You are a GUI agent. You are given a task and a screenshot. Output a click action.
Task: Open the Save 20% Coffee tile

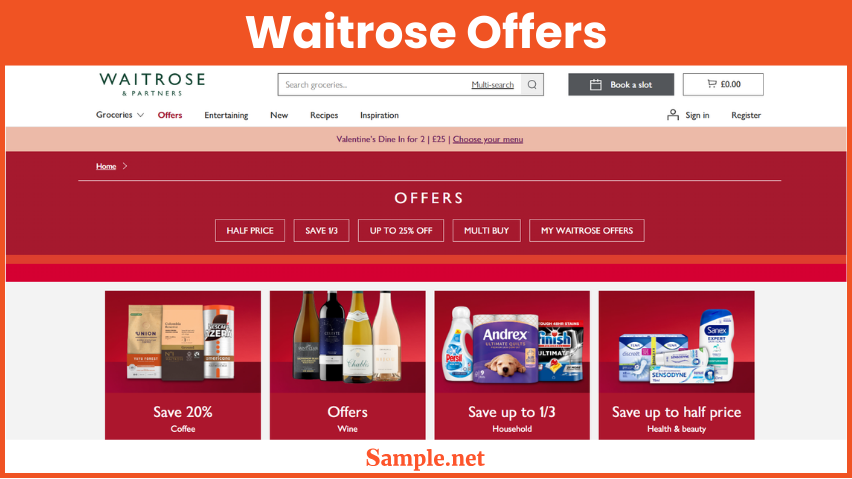coord(183,365)
